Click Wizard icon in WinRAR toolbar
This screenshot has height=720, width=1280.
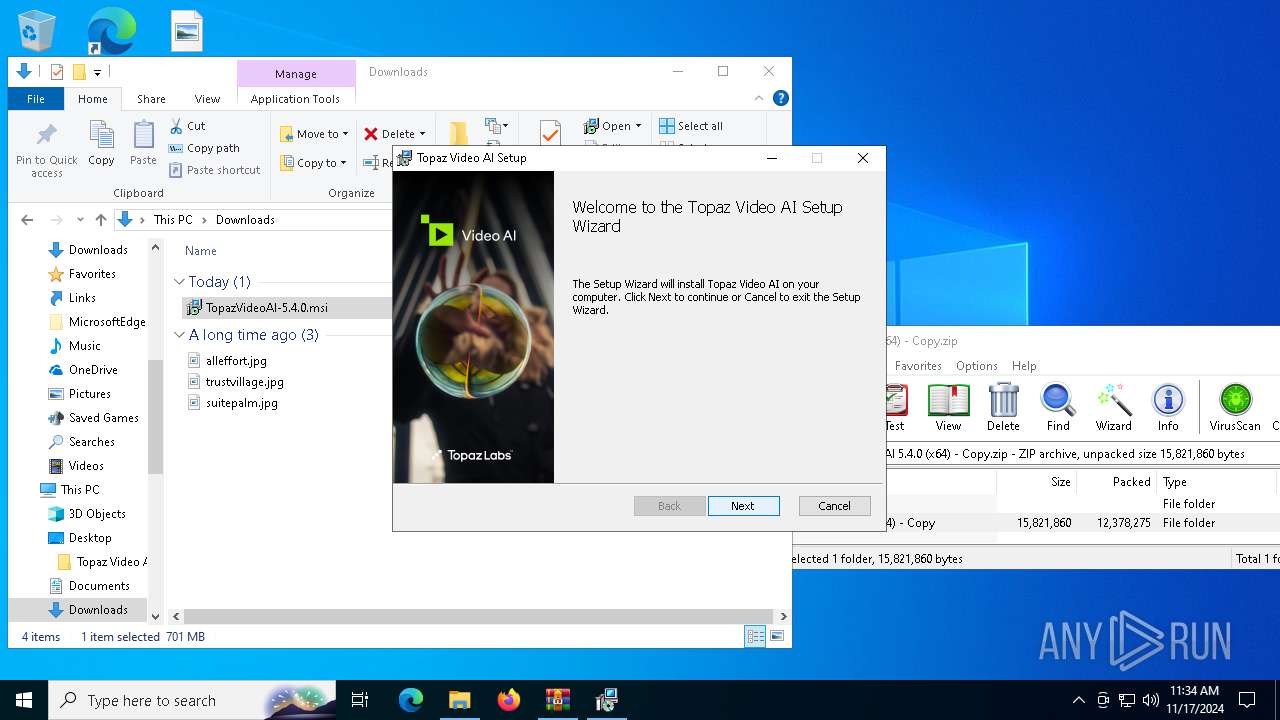point(1113,407)
